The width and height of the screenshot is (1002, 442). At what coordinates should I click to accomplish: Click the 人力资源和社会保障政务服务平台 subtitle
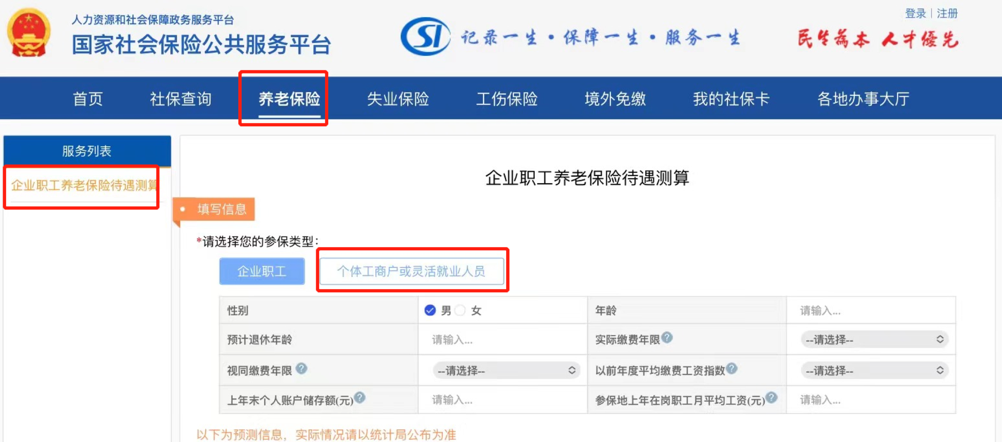point(153,20)
